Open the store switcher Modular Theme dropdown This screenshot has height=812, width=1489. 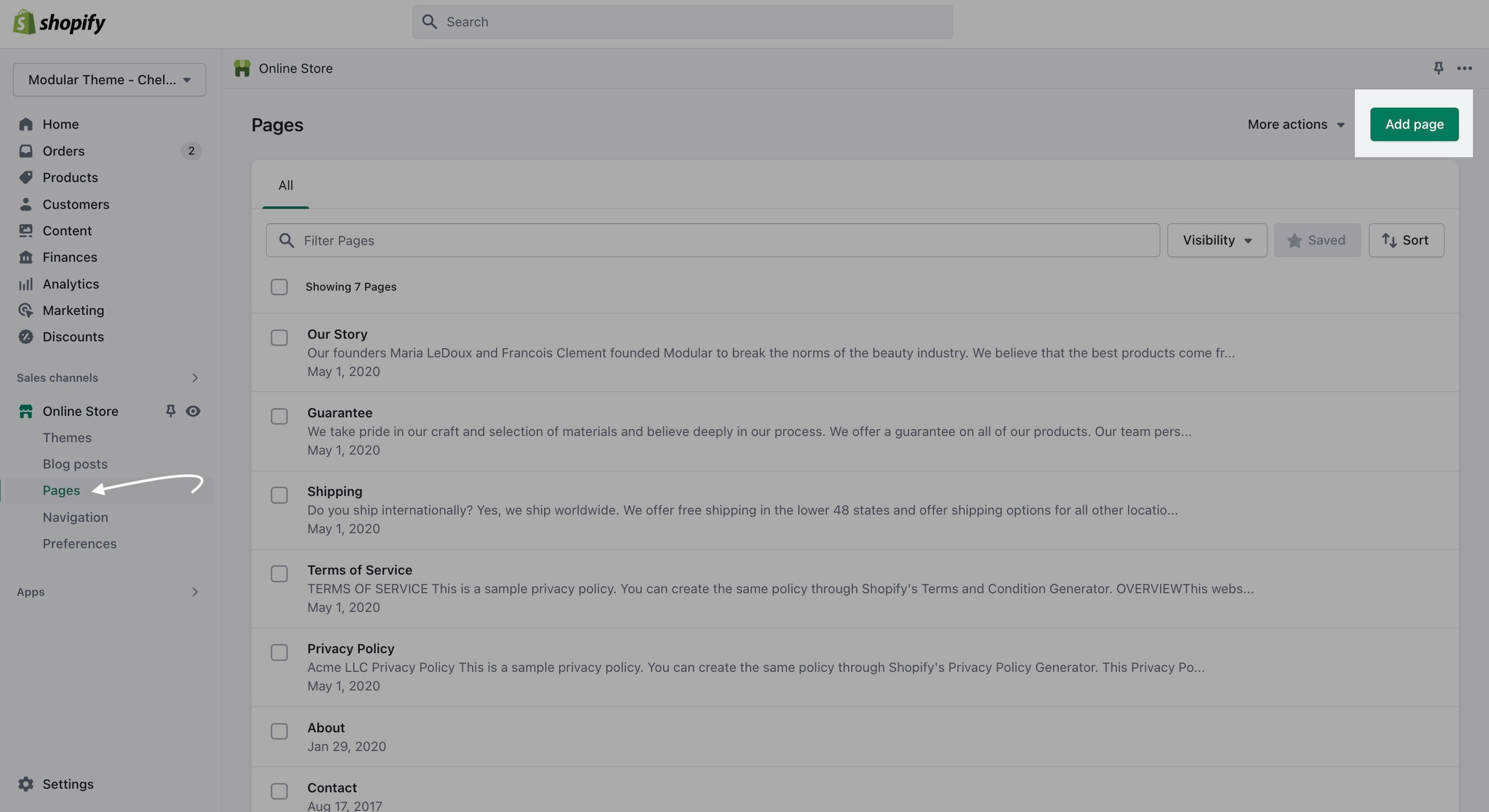(109, 79)
